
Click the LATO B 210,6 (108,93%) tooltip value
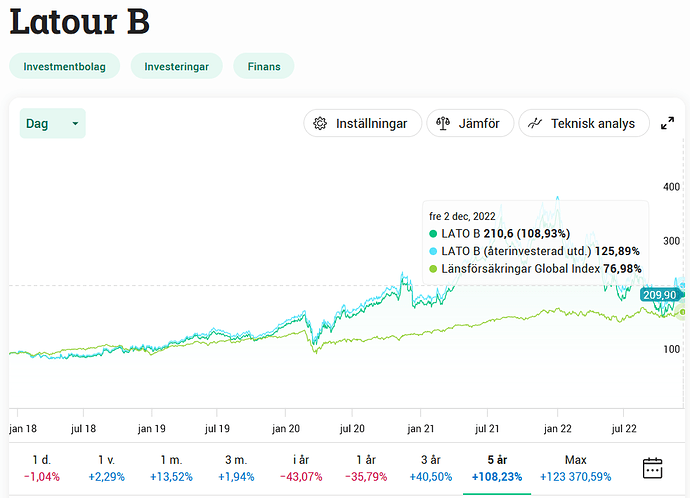tap(506, 234)
